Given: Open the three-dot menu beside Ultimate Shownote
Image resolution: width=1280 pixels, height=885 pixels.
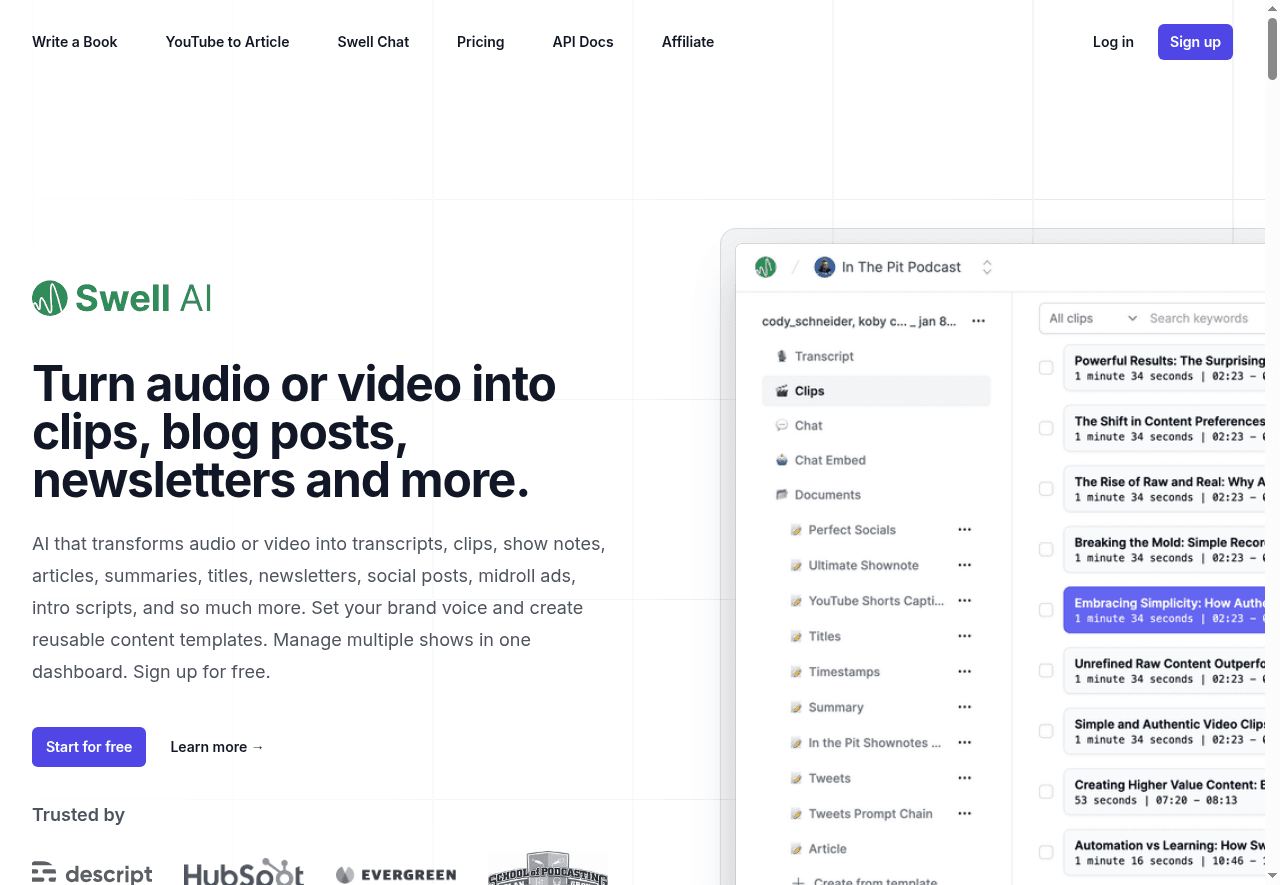Looking at the screenshot, I should click(x=964, y=565).
